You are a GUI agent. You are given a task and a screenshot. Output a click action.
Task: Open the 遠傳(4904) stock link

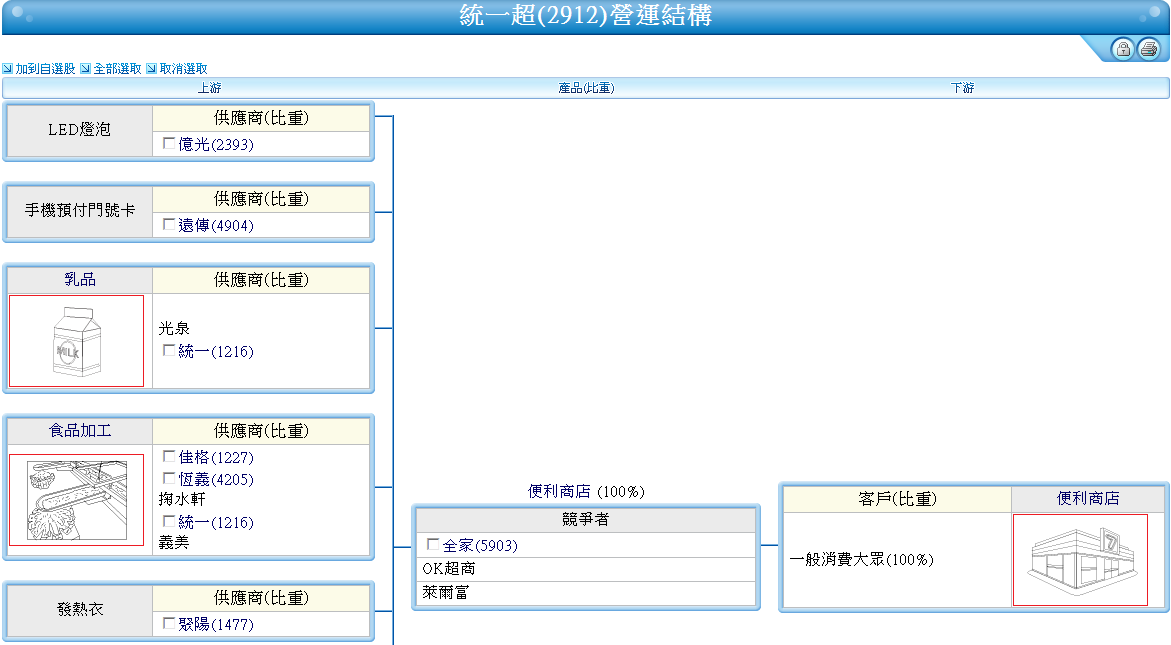tap(216, 225)
